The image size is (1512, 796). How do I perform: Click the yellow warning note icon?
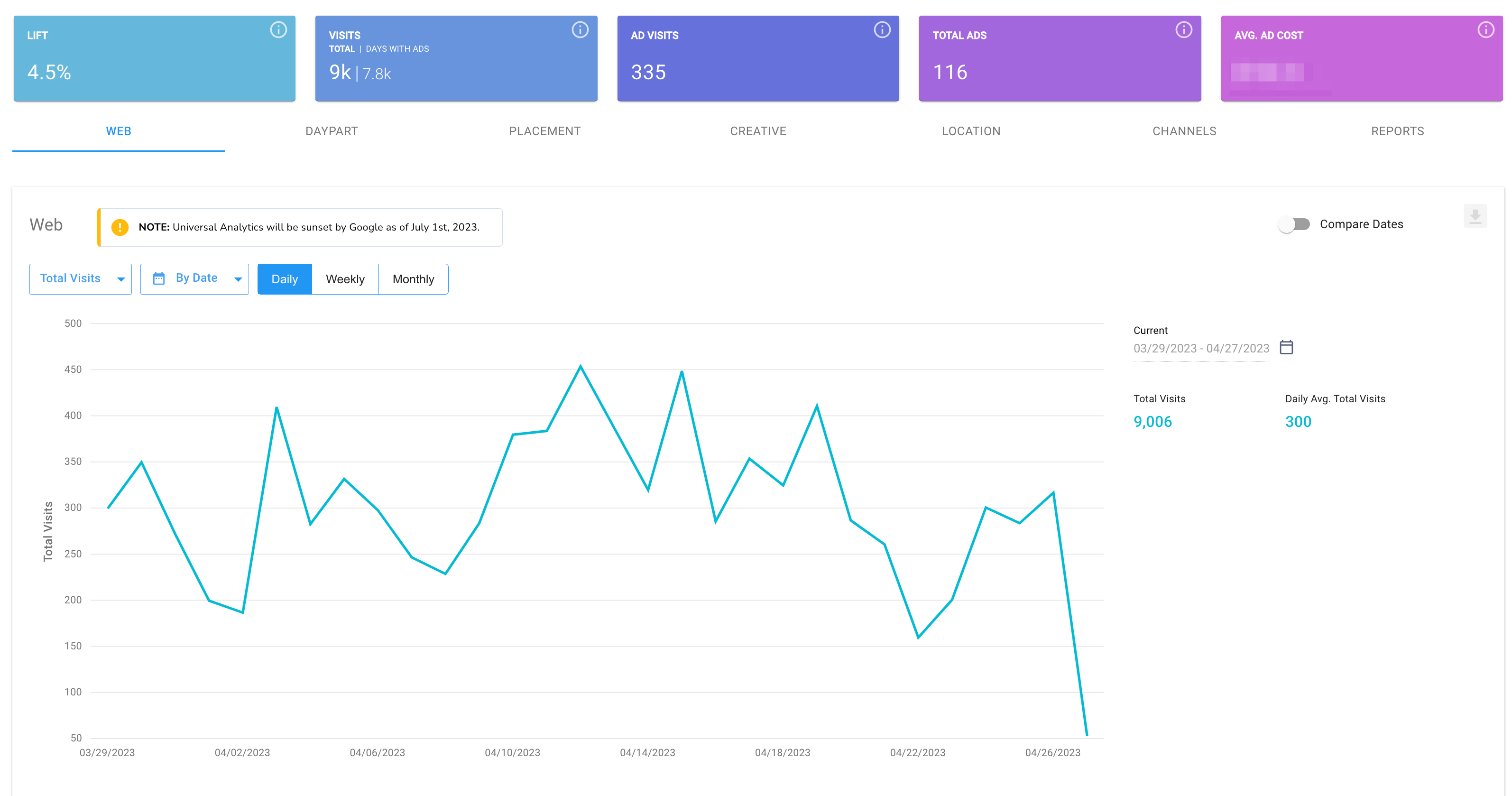pyautogui.click(x=120, y=227)
